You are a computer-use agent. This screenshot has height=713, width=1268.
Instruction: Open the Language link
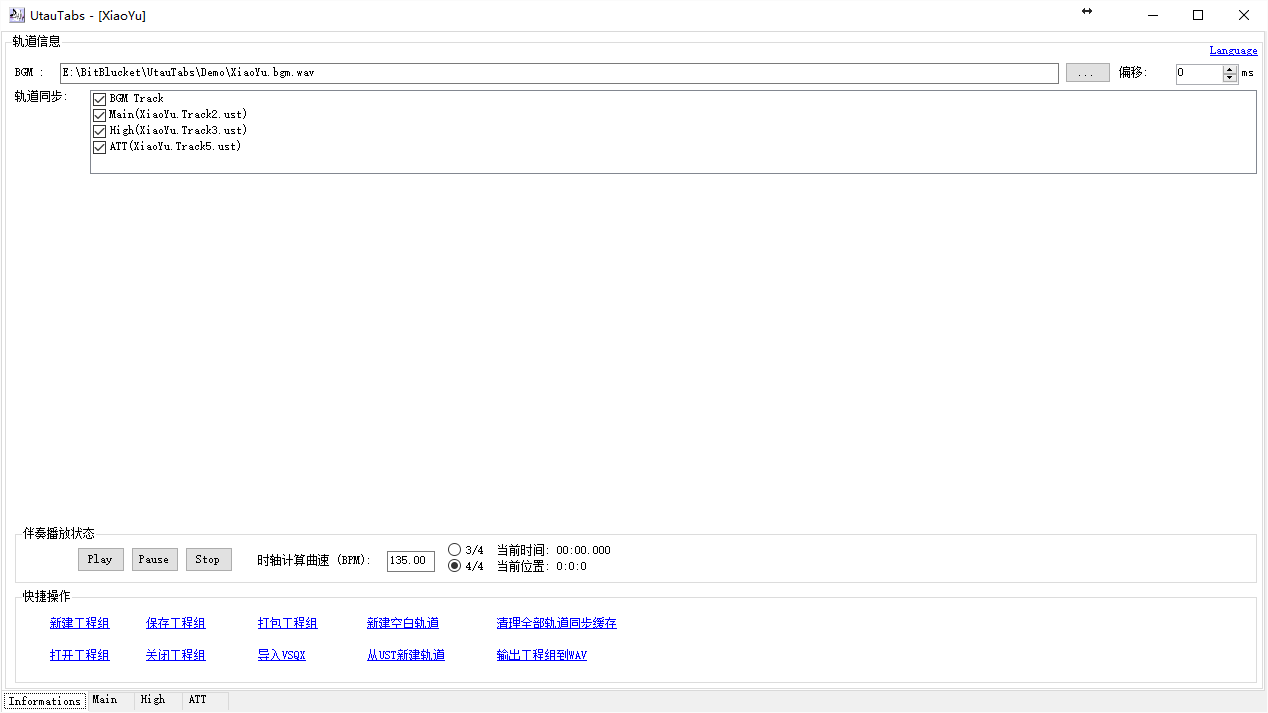pyautogui.click(x=1233, y=50)
